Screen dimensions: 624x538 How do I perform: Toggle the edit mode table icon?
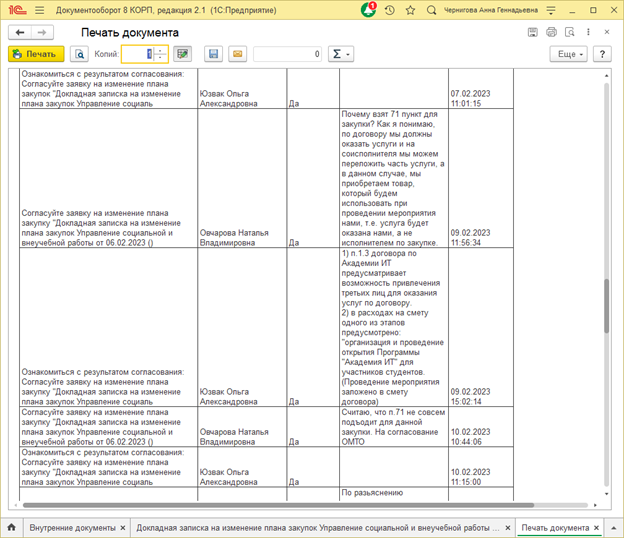tap(182, 54)
